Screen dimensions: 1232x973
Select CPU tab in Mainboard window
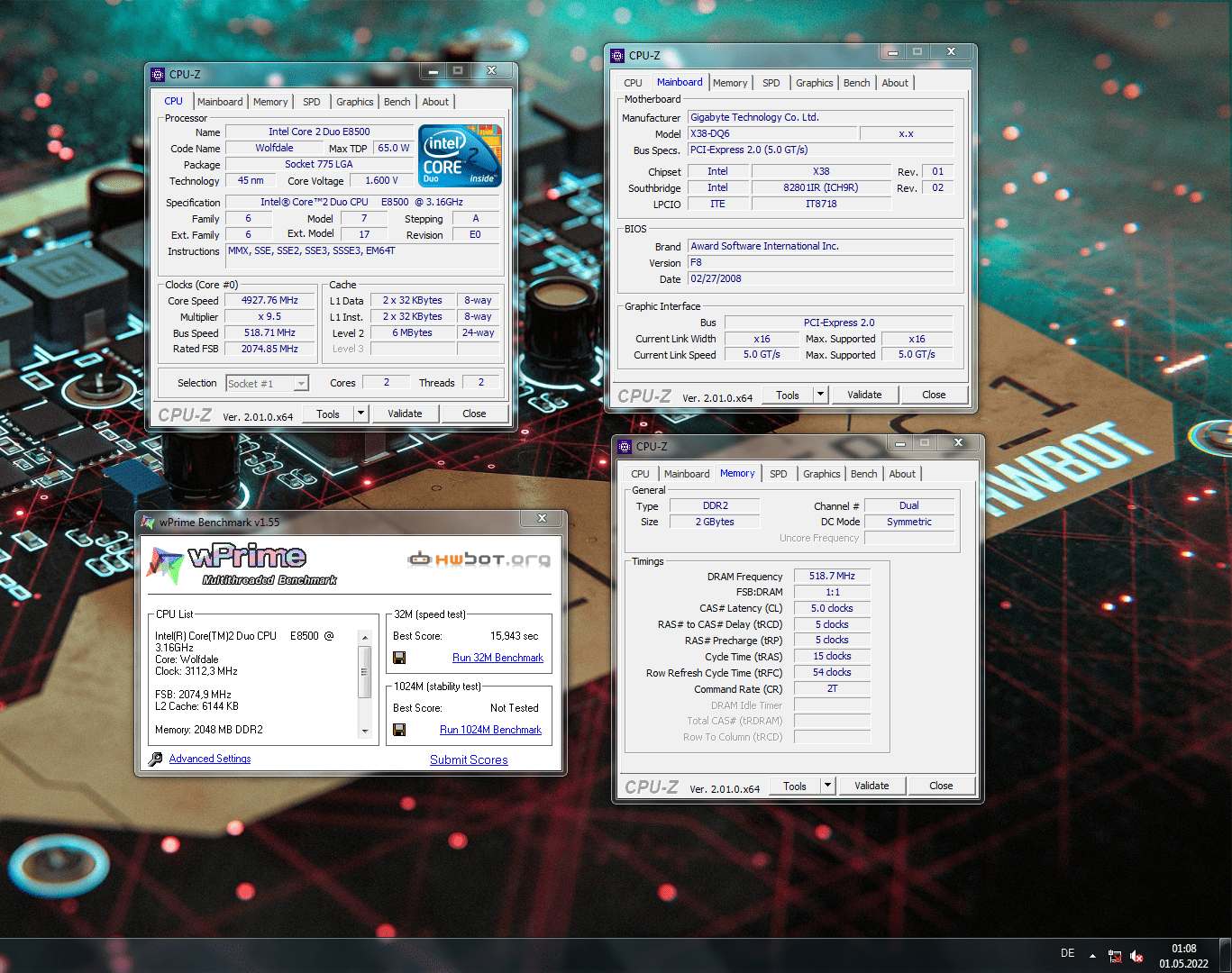(634, 83)
